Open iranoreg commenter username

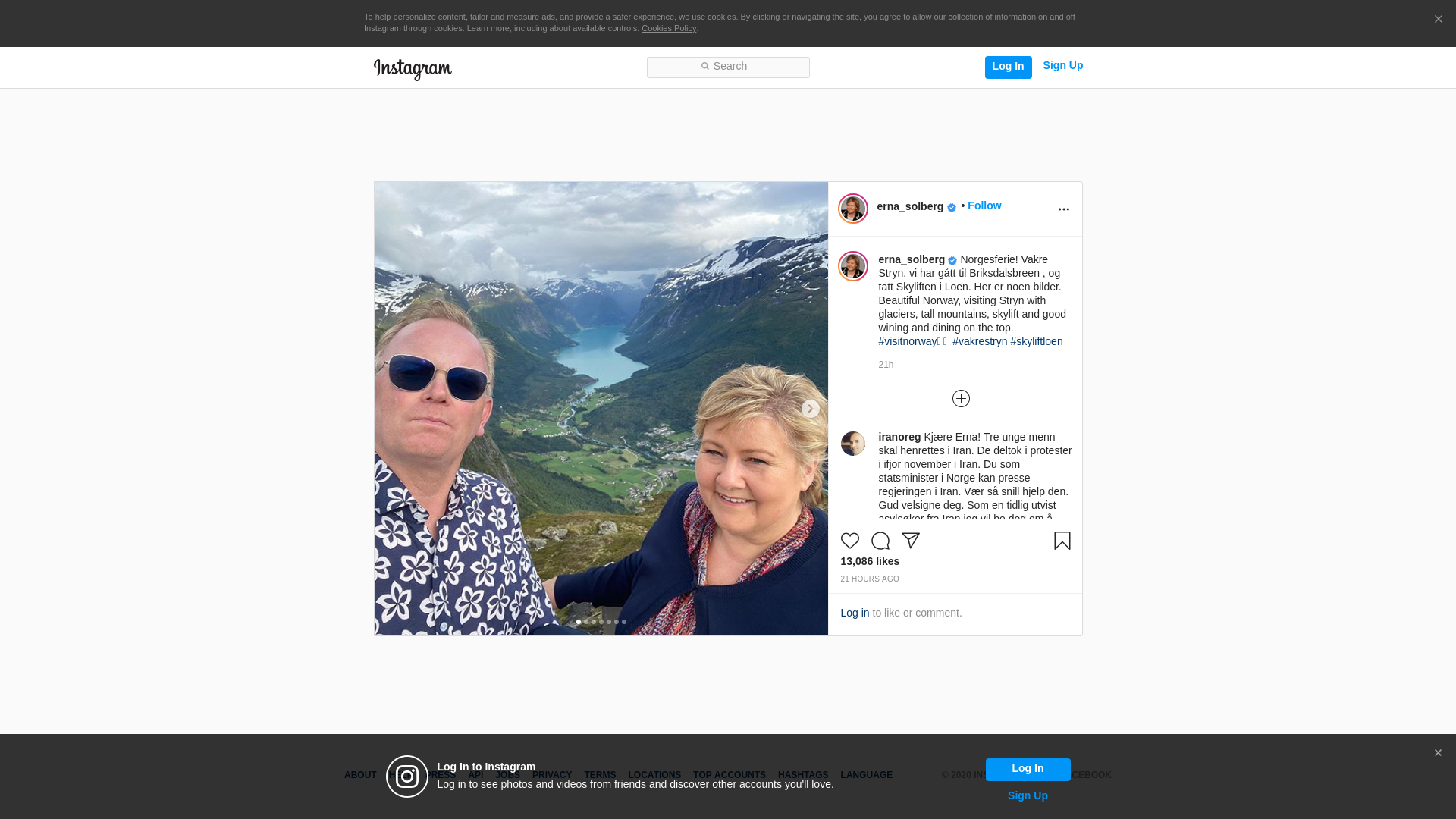(899, 437)
